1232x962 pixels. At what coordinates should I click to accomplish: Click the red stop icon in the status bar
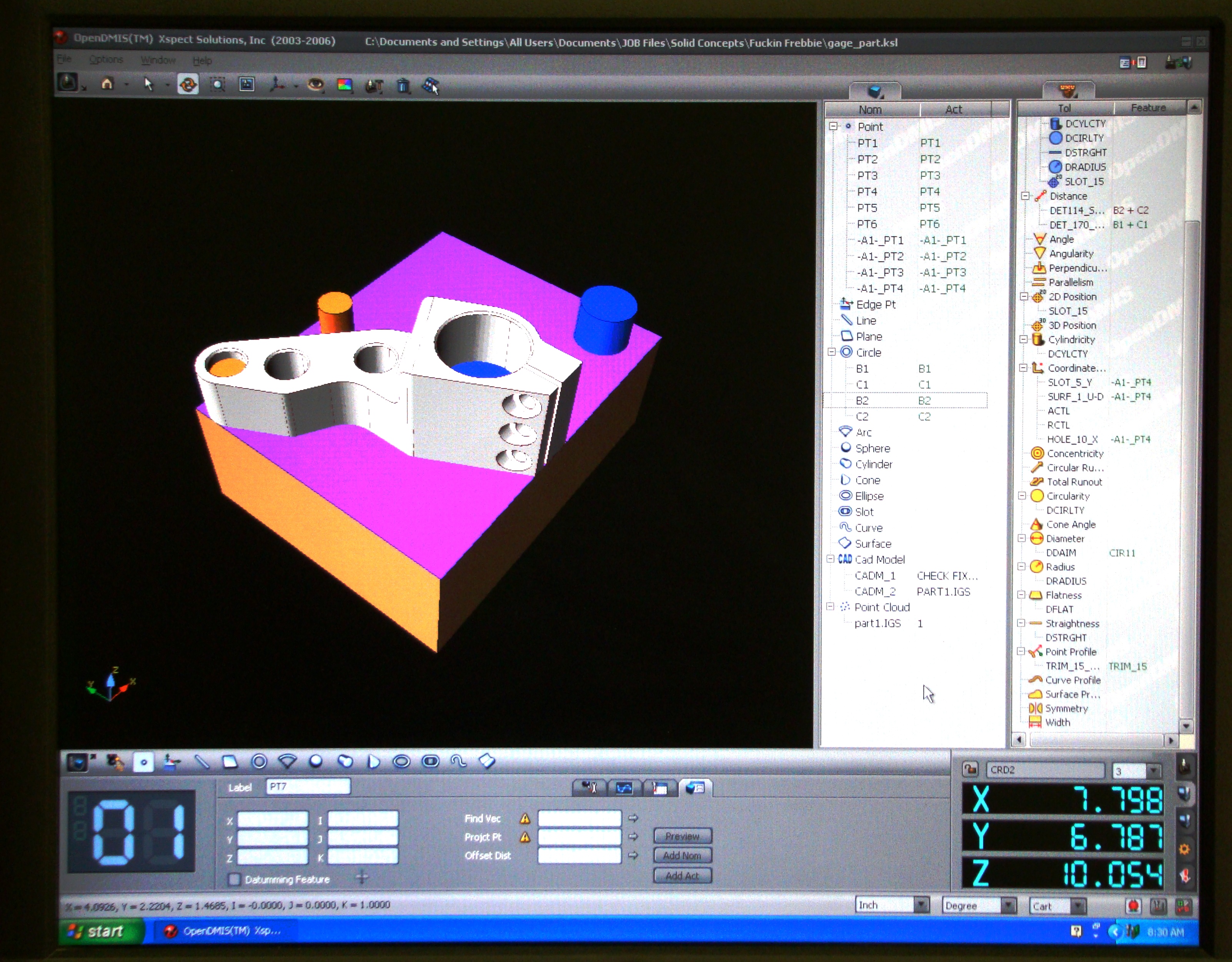1133,906
